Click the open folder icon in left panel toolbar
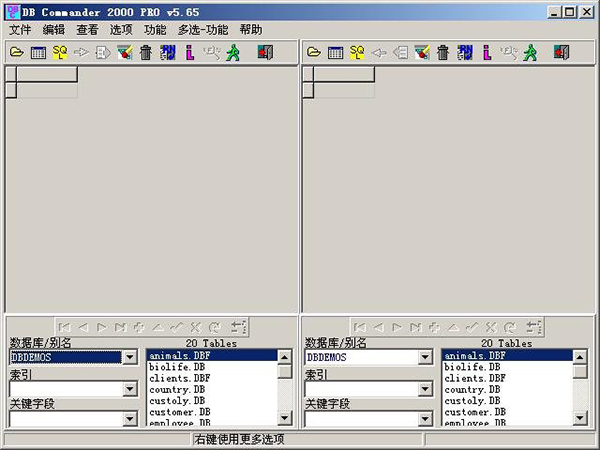 (x=17, y=52)
